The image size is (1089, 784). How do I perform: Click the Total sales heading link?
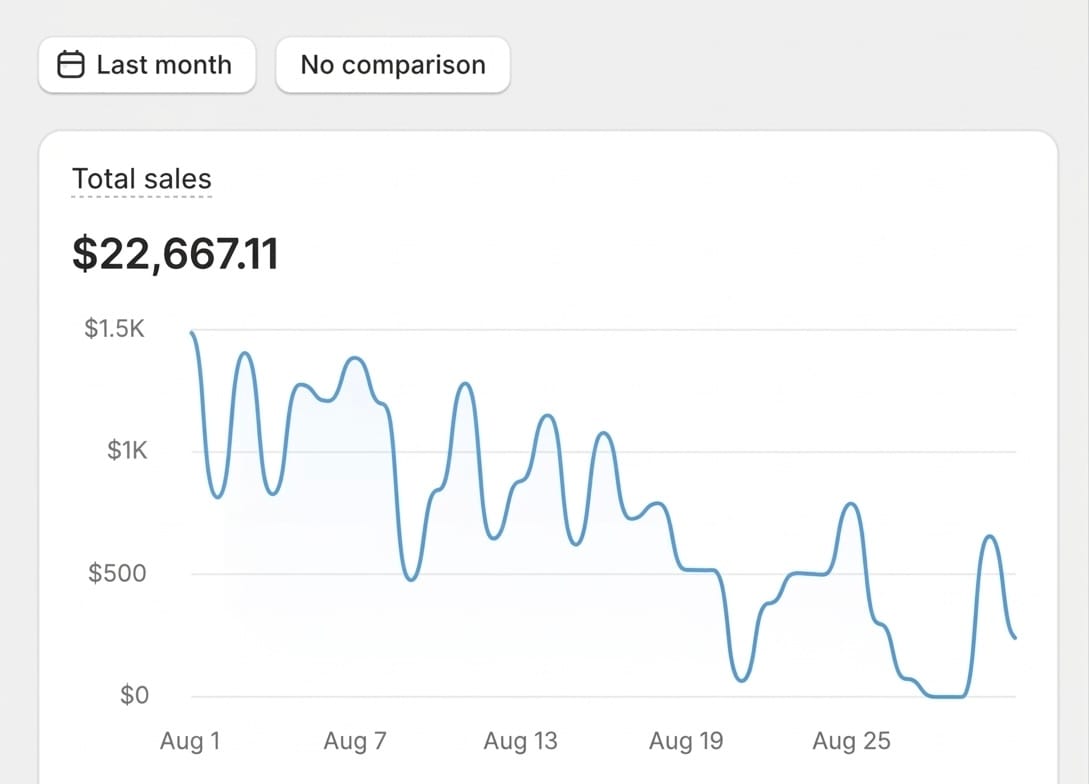(142, 179)
